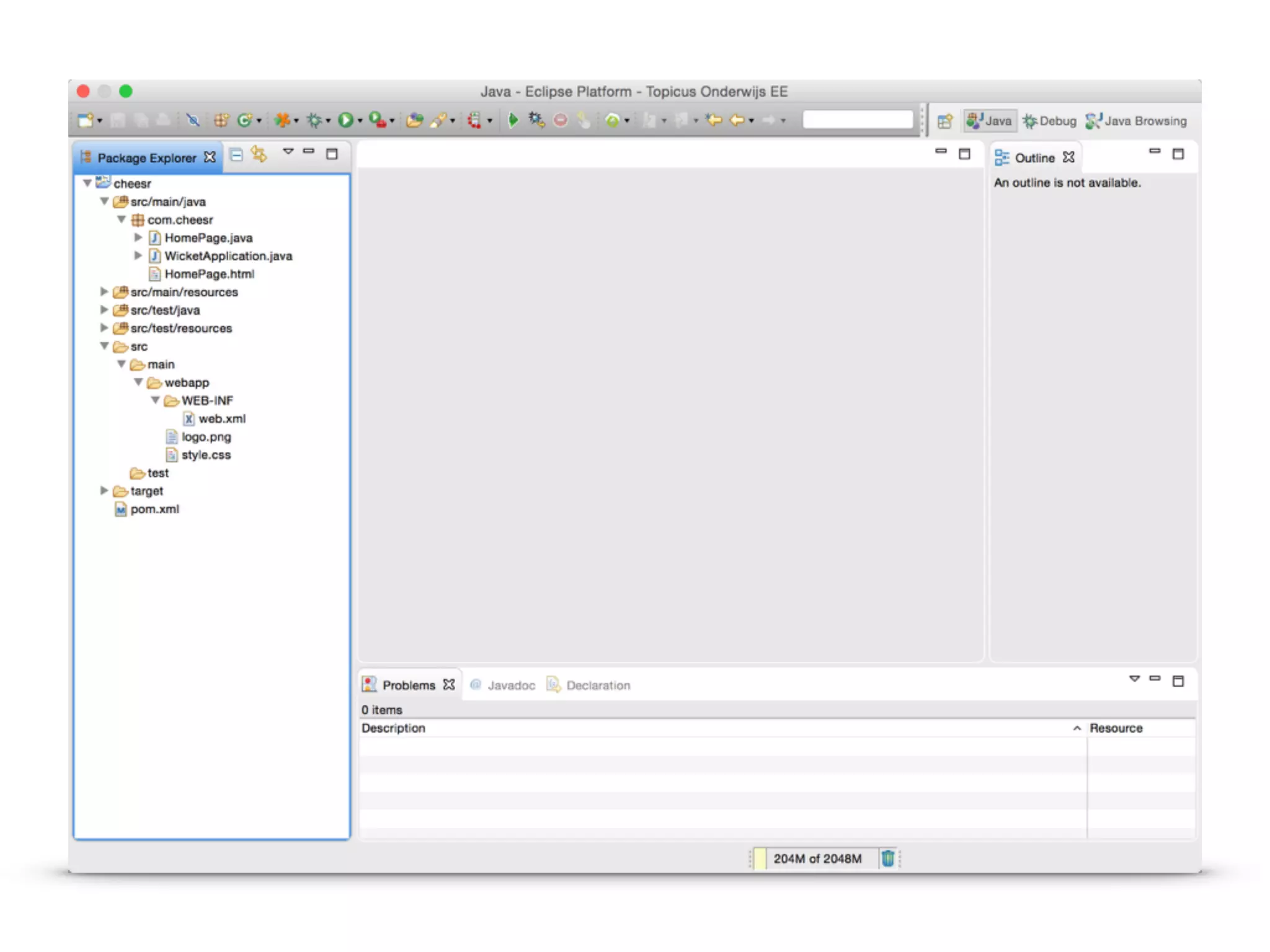Click Open Perspective icon beside Java
Image resolution: width=1270 pixels, height=952 pixels.
(x=944, y=121)
